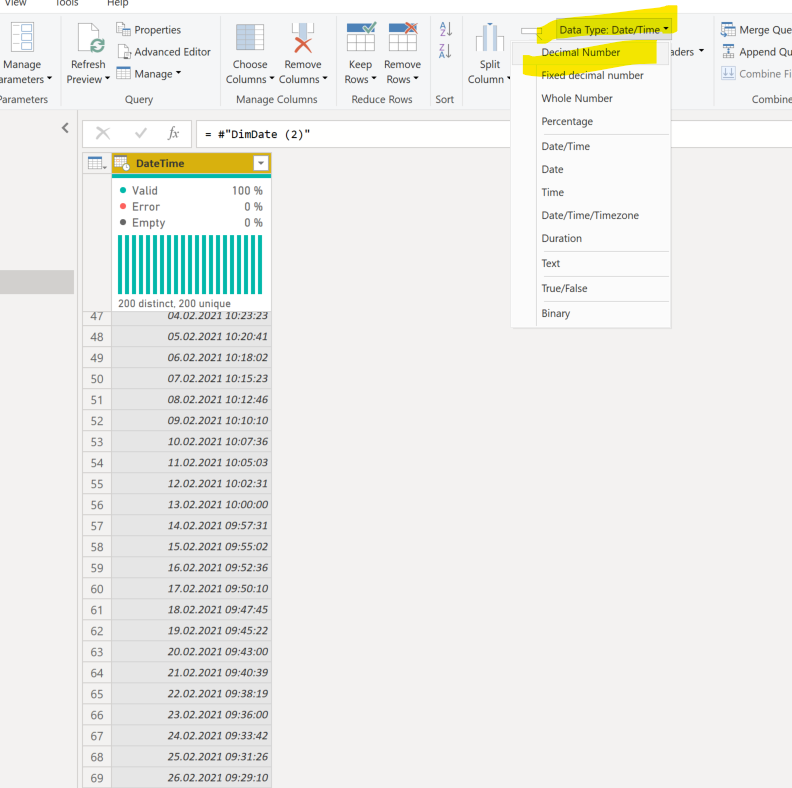This screenshot has width=792, height=788.
Task: Click the column distribution histogram
Action: (x=190, y=264)
